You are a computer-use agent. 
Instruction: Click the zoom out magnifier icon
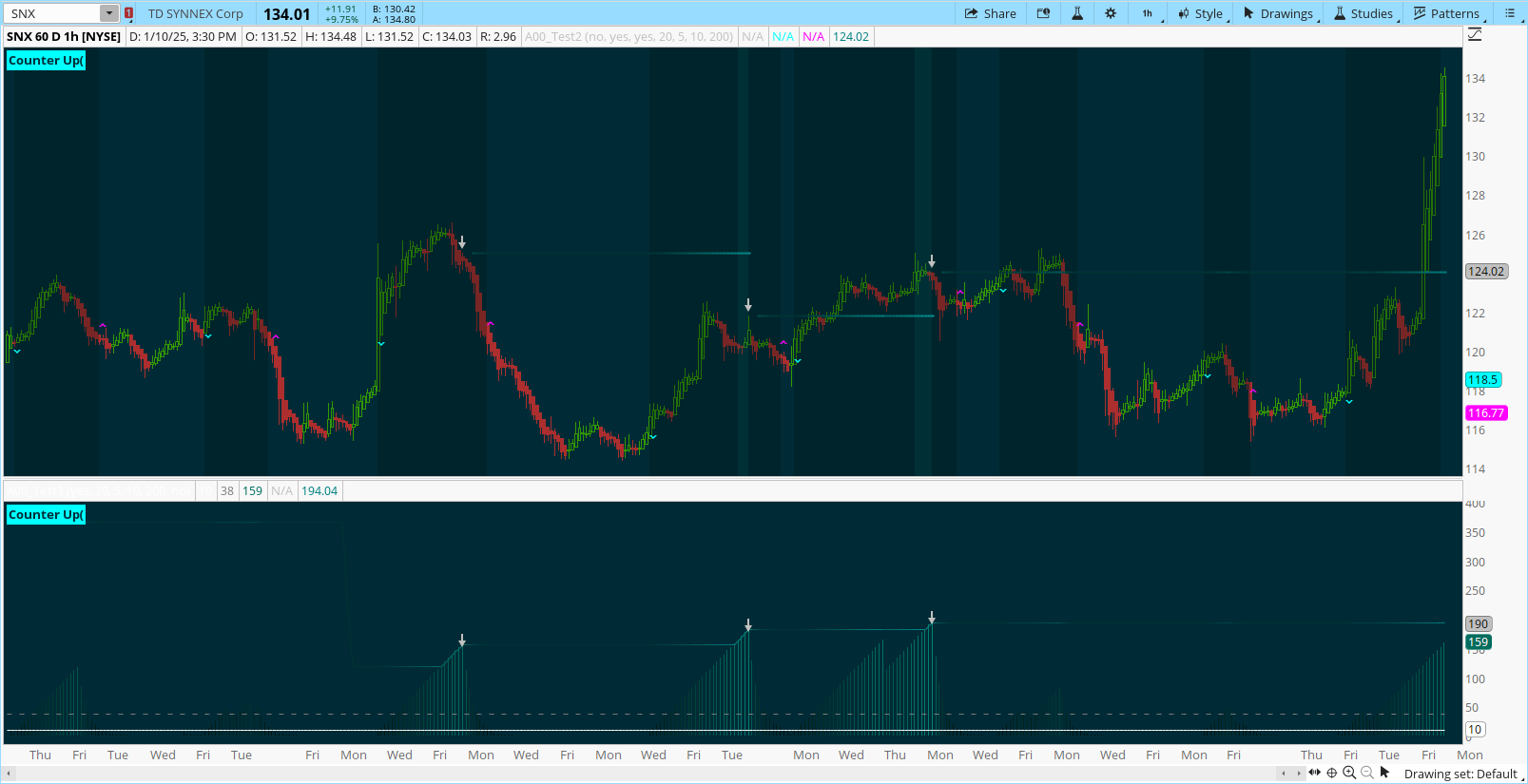point(1367,773)
